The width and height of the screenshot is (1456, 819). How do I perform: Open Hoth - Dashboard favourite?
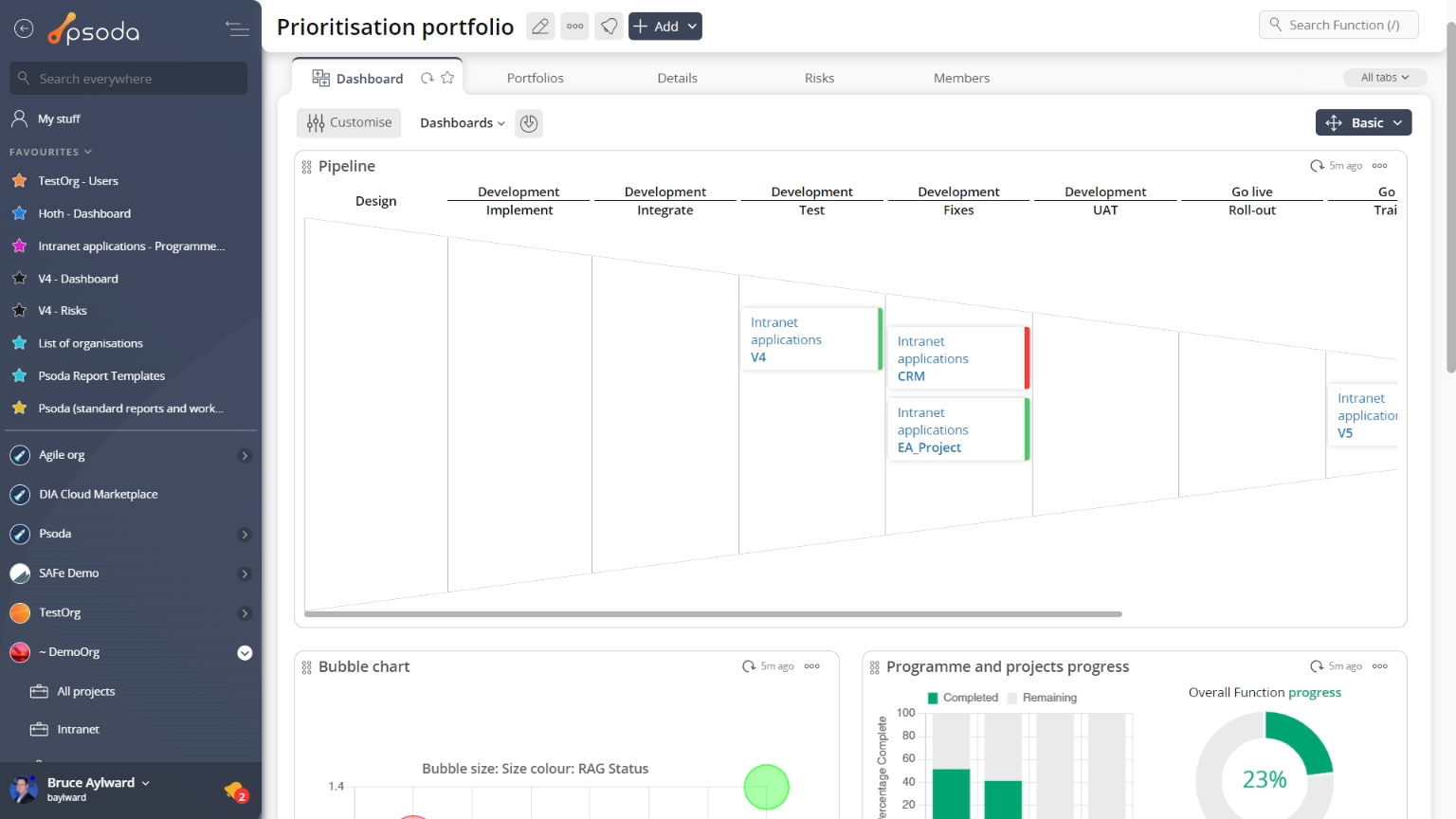[x=84, y=213]
